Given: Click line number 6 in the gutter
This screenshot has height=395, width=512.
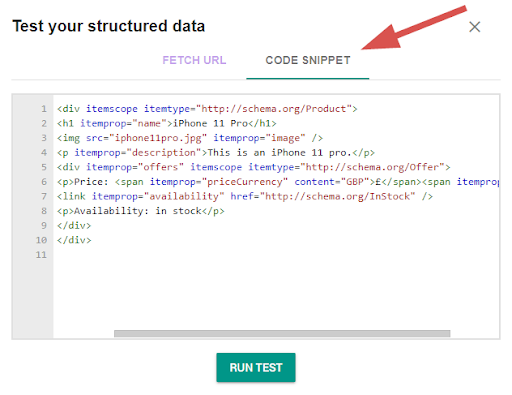Looking at the screenshot, I should click(x=44, y=182).
